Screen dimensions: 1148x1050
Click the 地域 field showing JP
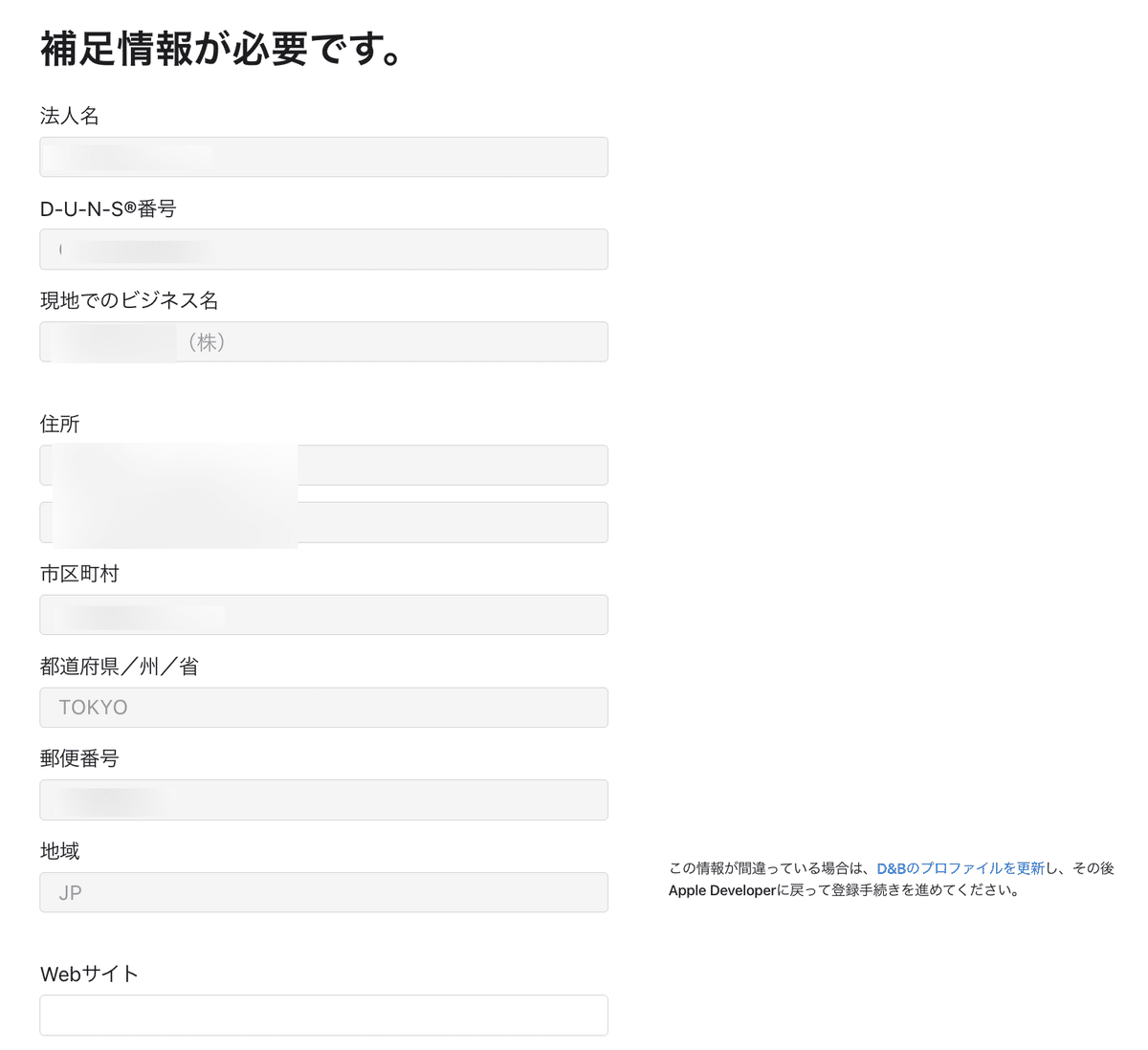(323, 892)
